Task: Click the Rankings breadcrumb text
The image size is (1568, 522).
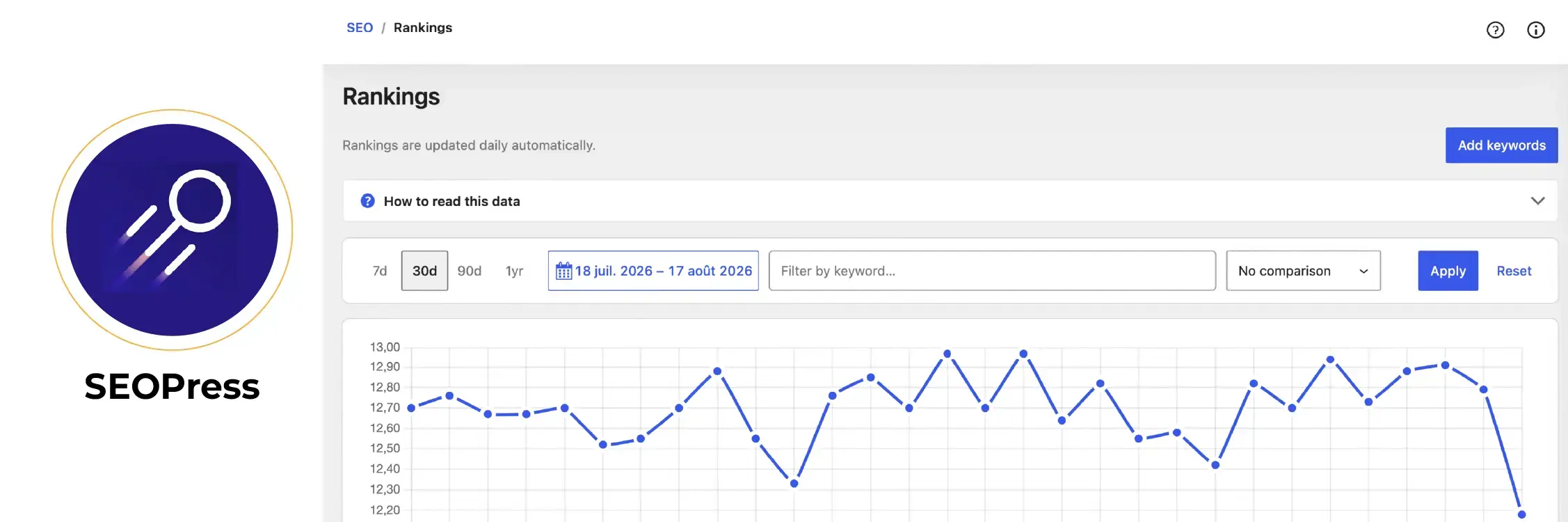Action: point(423,28)
